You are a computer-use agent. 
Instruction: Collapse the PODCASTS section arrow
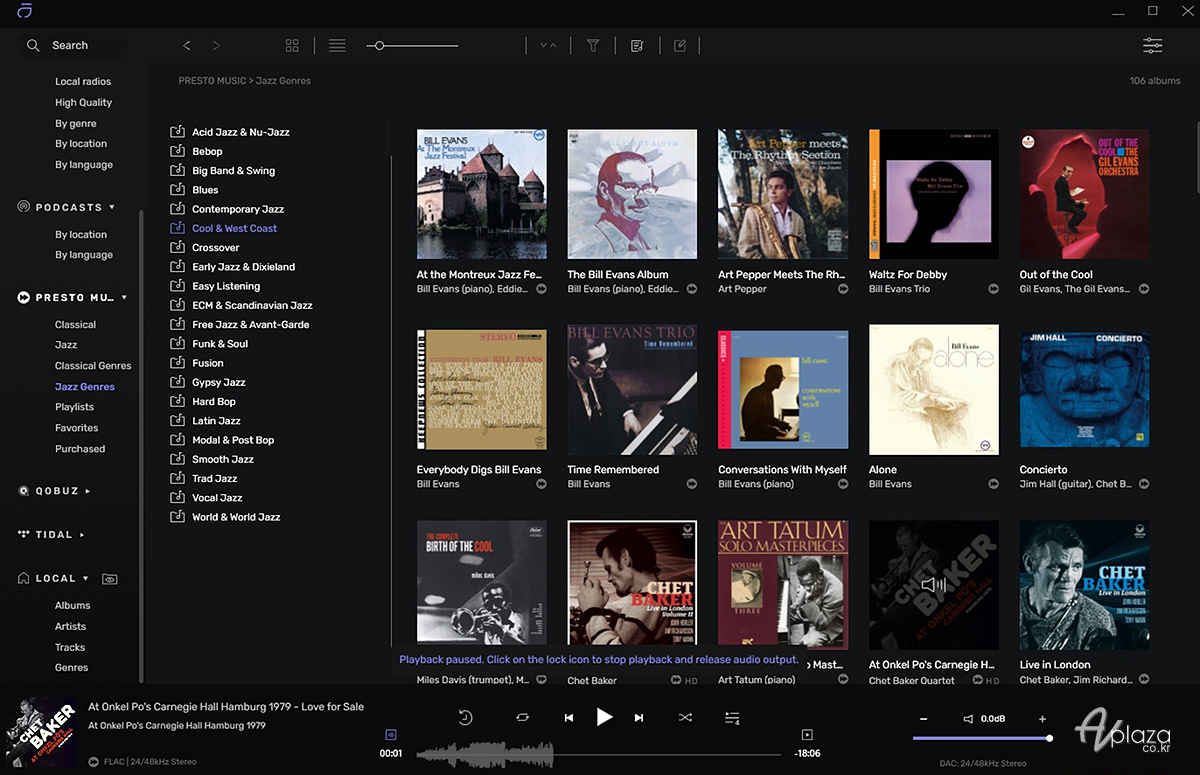coord(112,207)
